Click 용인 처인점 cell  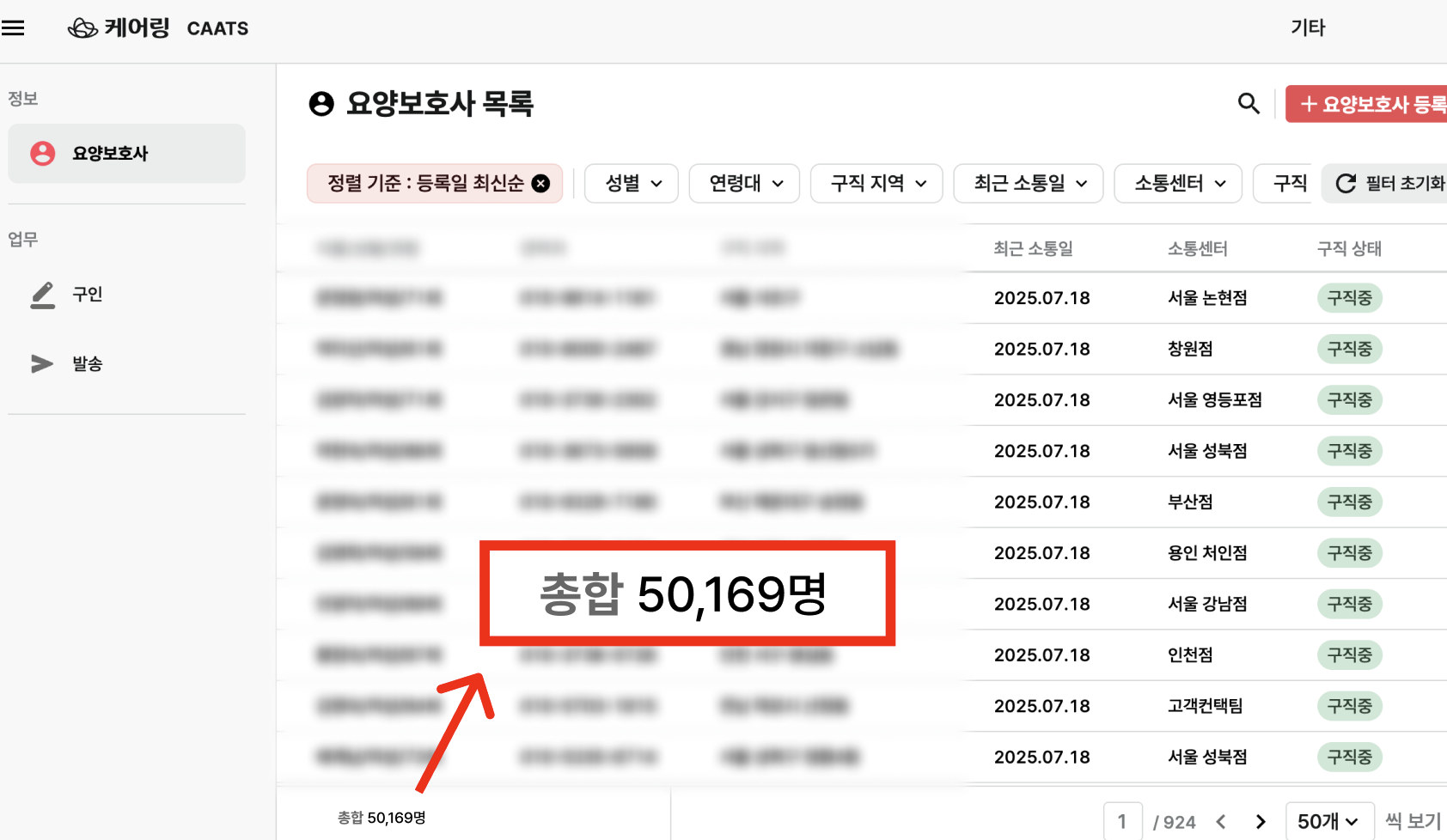1207,552
